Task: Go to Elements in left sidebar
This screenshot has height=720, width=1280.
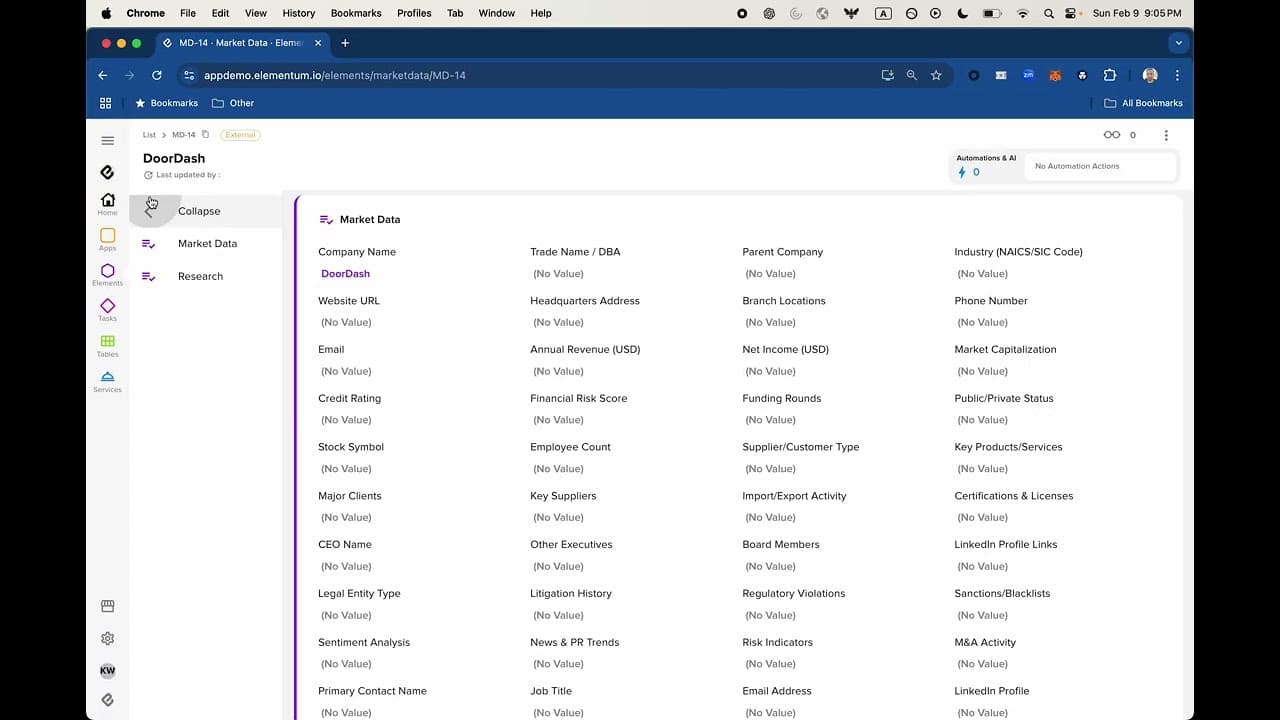Action: pyautogui.click(x=107, y=274)
